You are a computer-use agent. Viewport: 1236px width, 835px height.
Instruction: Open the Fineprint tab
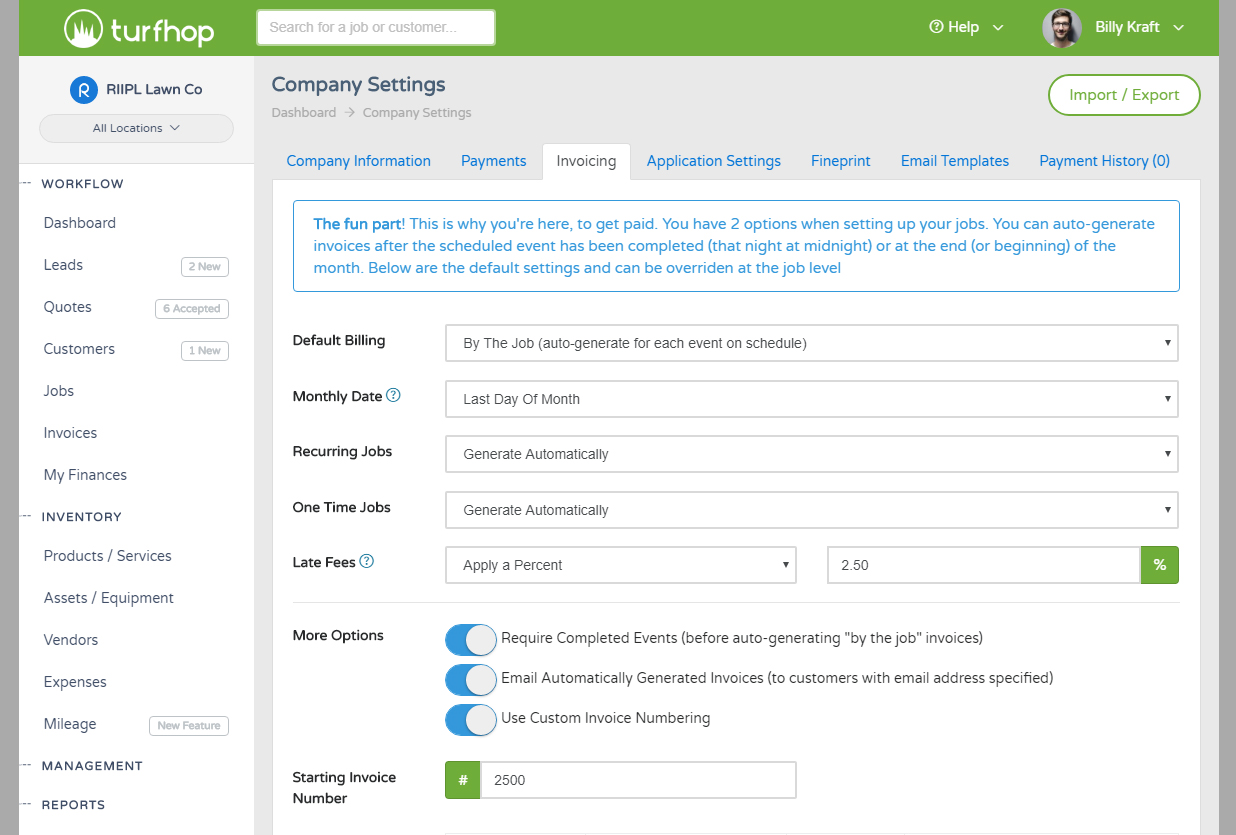[x=840, y=160]
